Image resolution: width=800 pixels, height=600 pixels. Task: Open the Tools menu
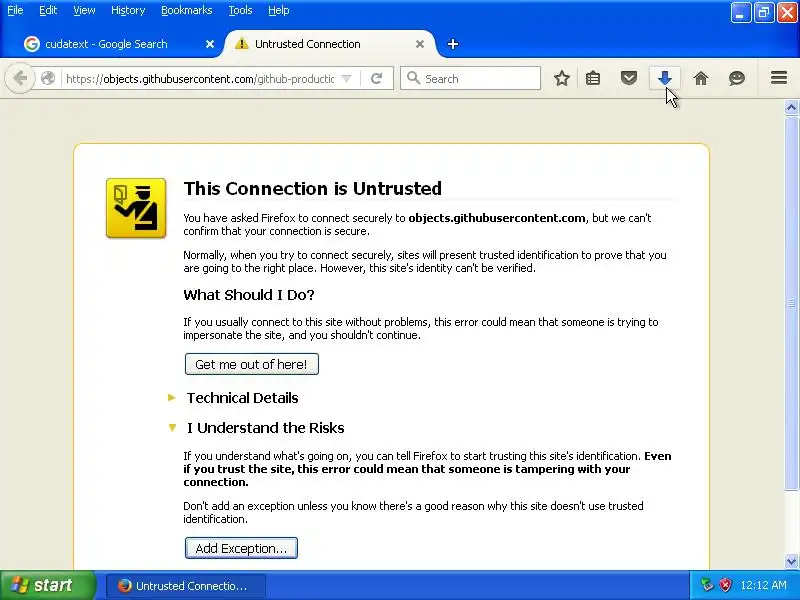[240, 10]
